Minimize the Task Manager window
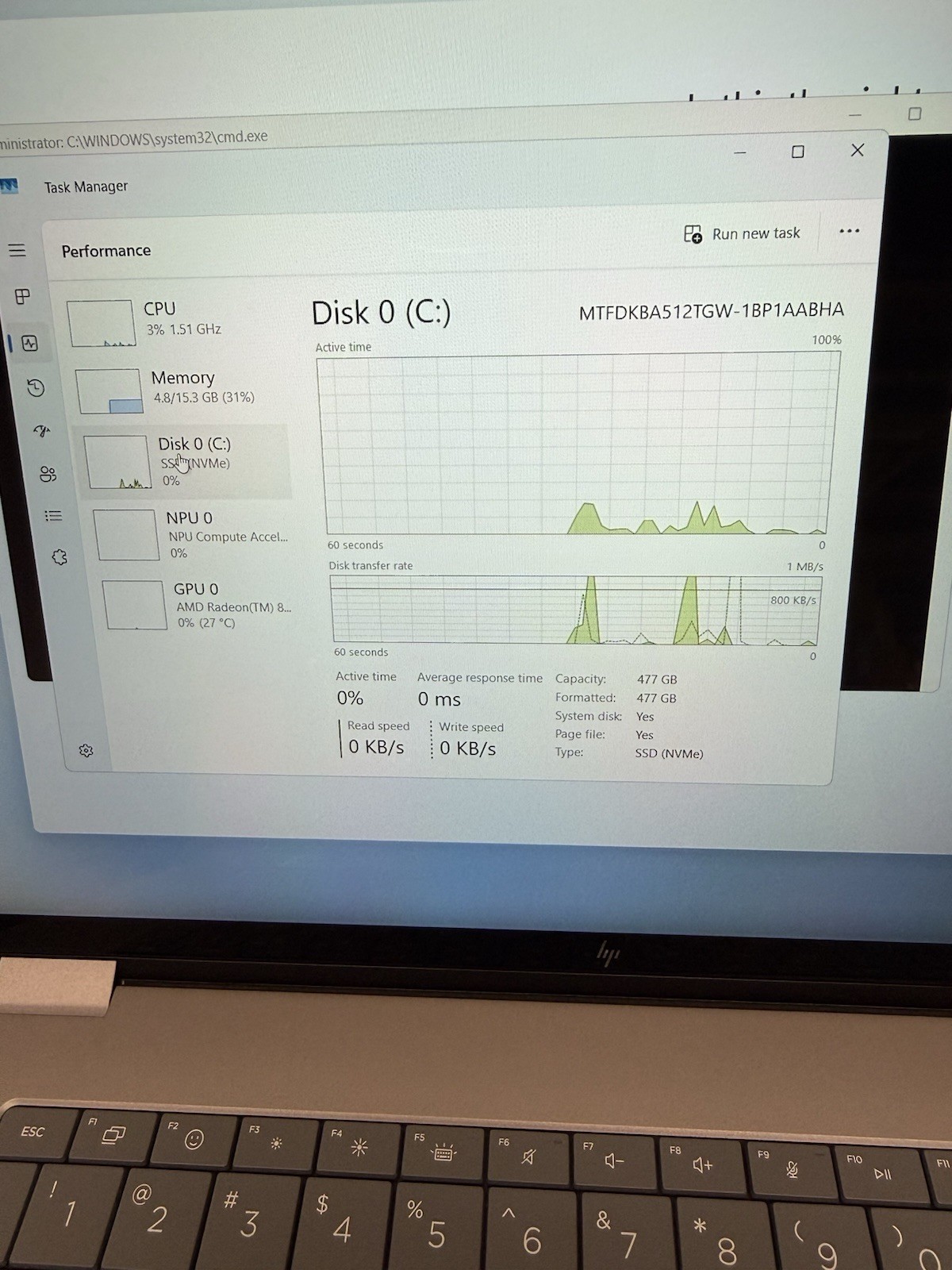 click(740, 152)
